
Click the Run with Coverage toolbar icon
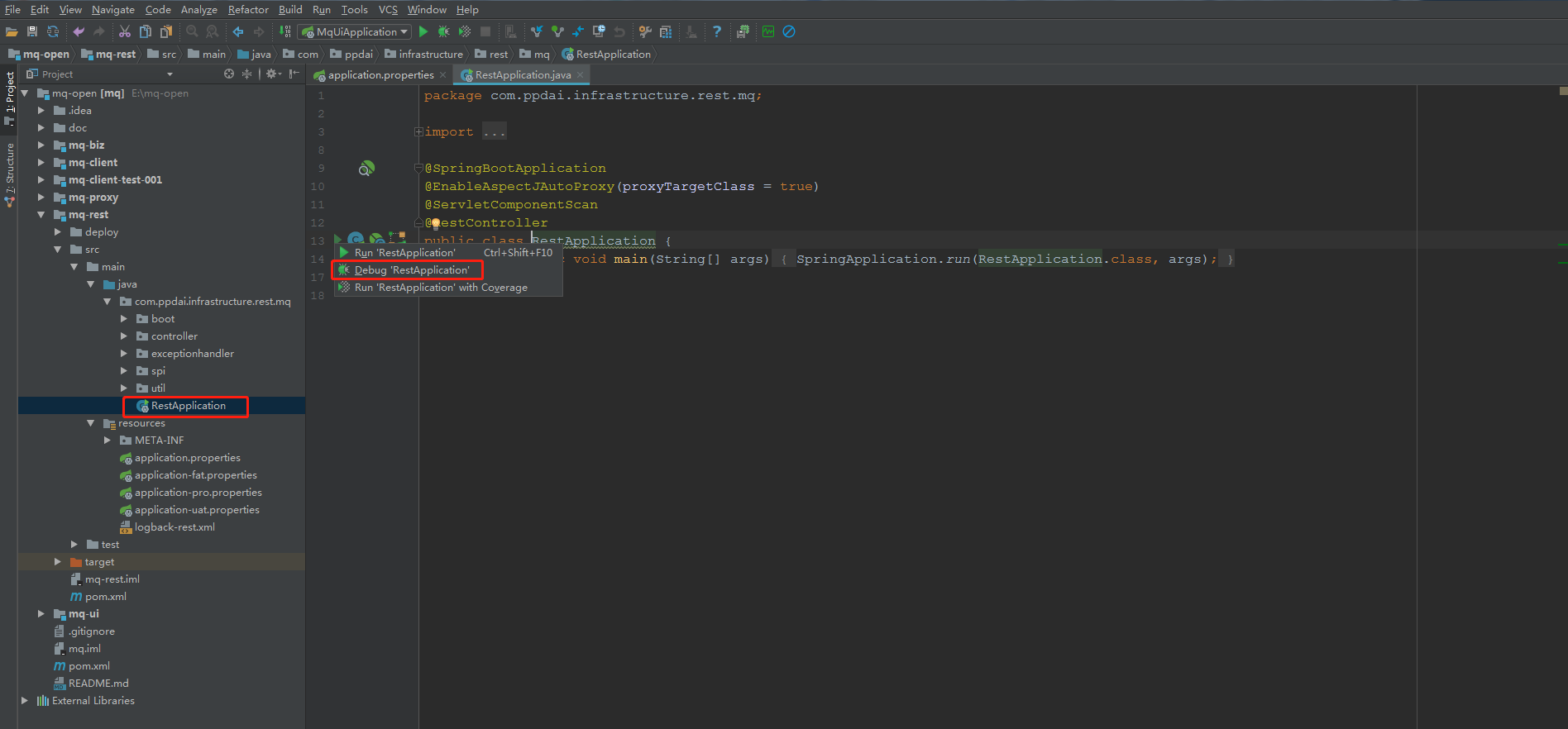click(465, 31)
